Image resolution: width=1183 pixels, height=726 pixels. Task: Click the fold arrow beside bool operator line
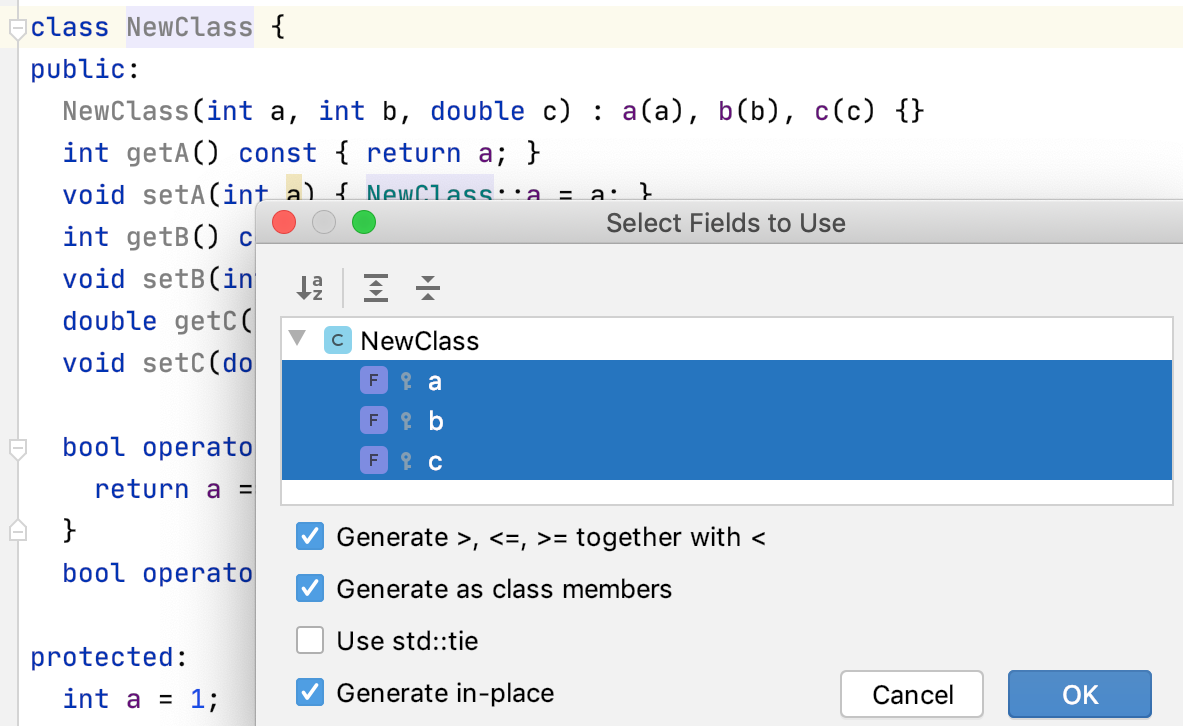tap(16, 447)
